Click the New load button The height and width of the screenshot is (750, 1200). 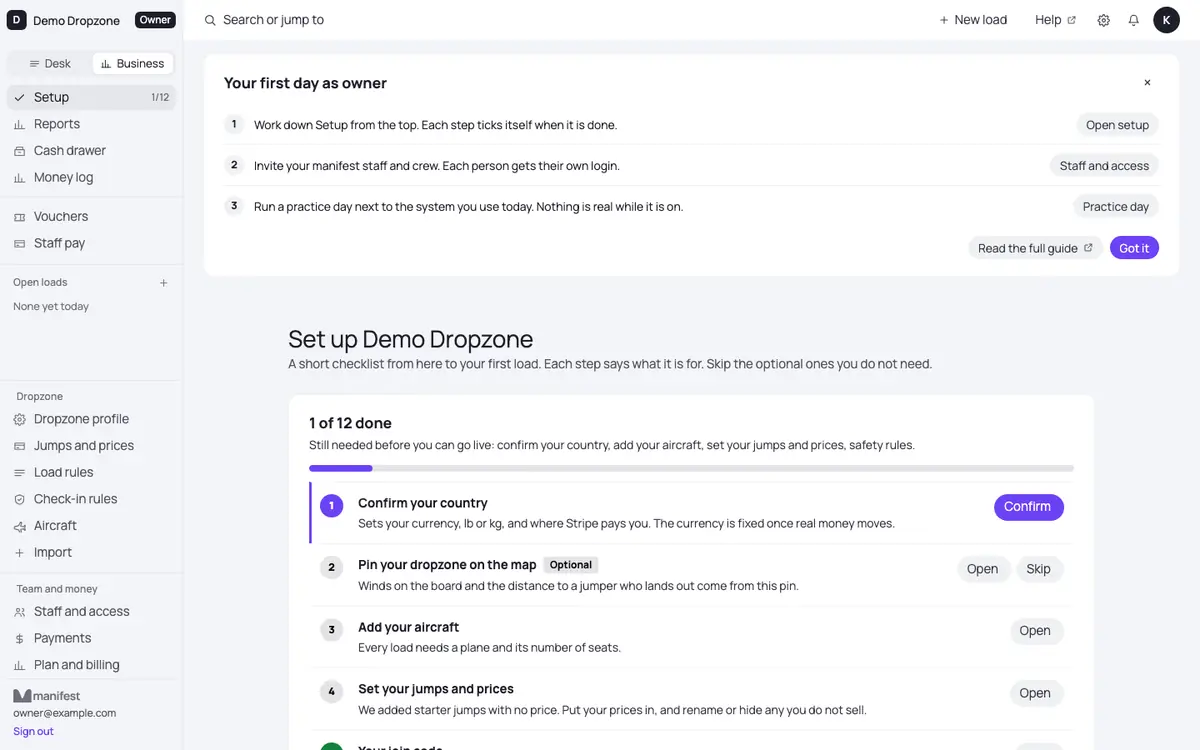click(973, 20)
